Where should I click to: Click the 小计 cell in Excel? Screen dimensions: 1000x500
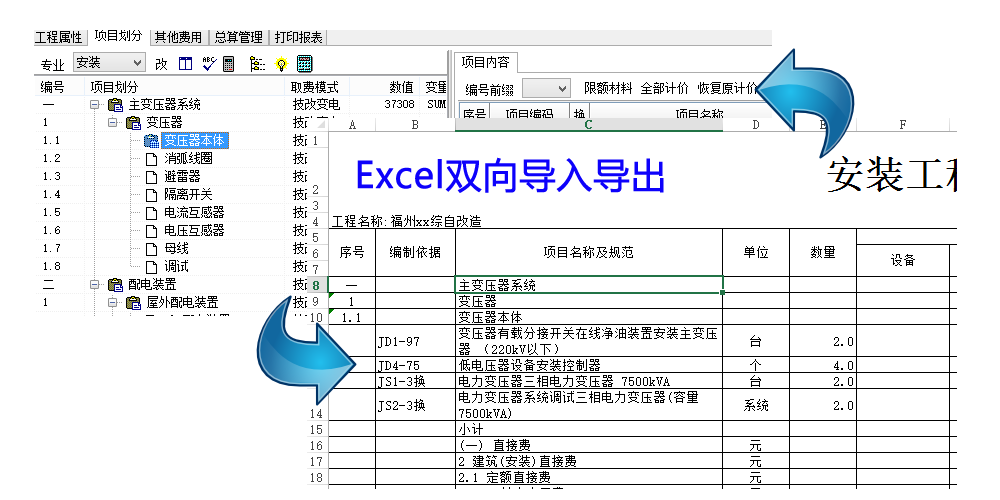589,429
